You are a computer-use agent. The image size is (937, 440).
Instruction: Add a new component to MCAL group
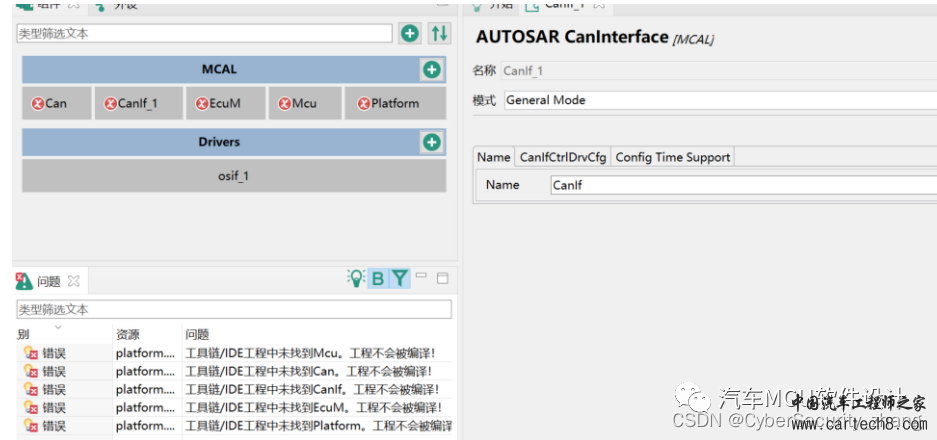click(431, 70)
